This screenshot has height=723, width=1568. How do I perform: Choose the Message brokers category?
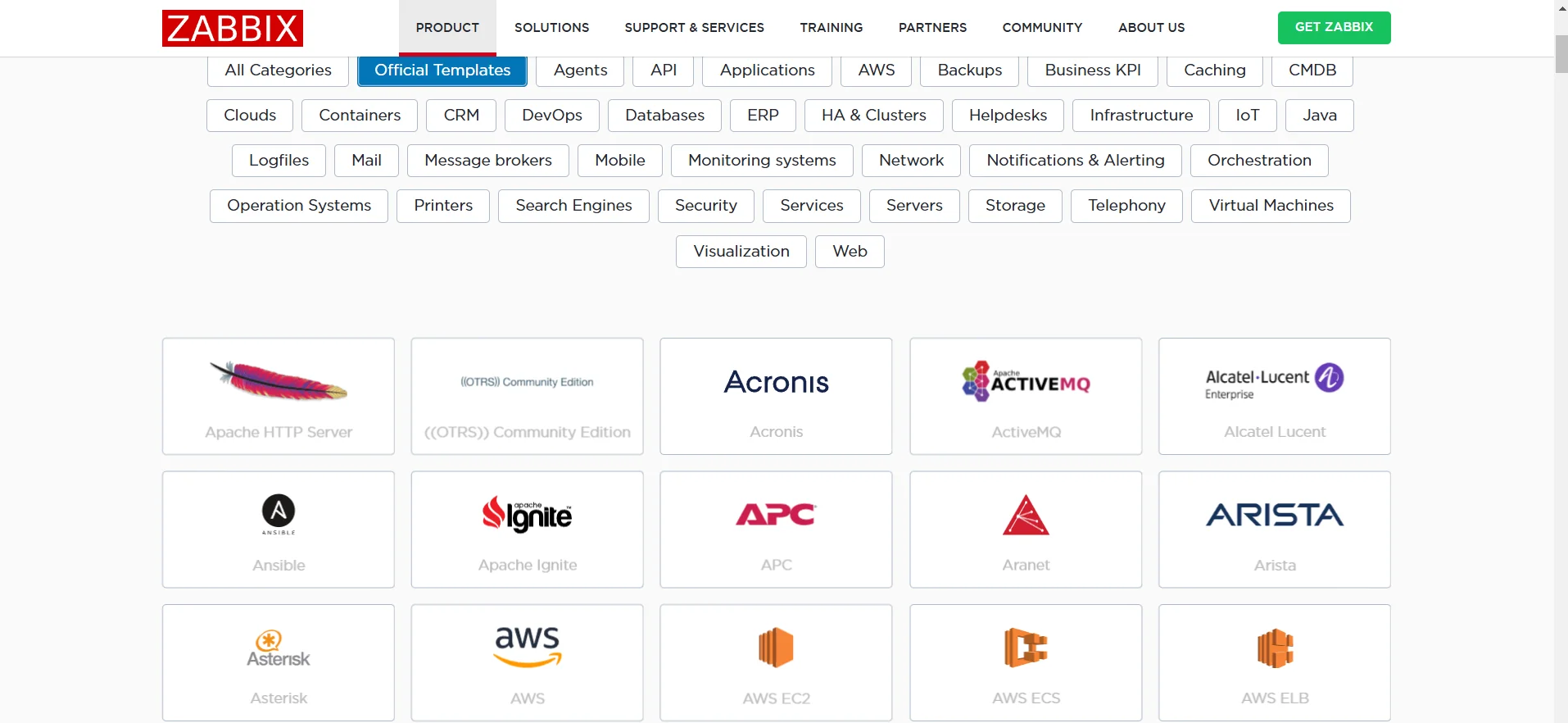click(488, 161)
